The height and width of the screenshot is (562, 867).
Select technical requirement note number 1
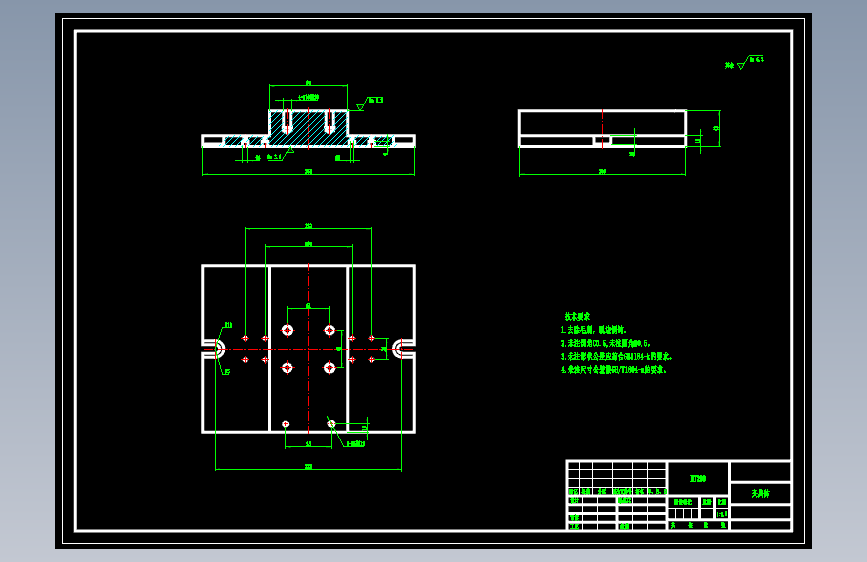[x=593, y=330]
